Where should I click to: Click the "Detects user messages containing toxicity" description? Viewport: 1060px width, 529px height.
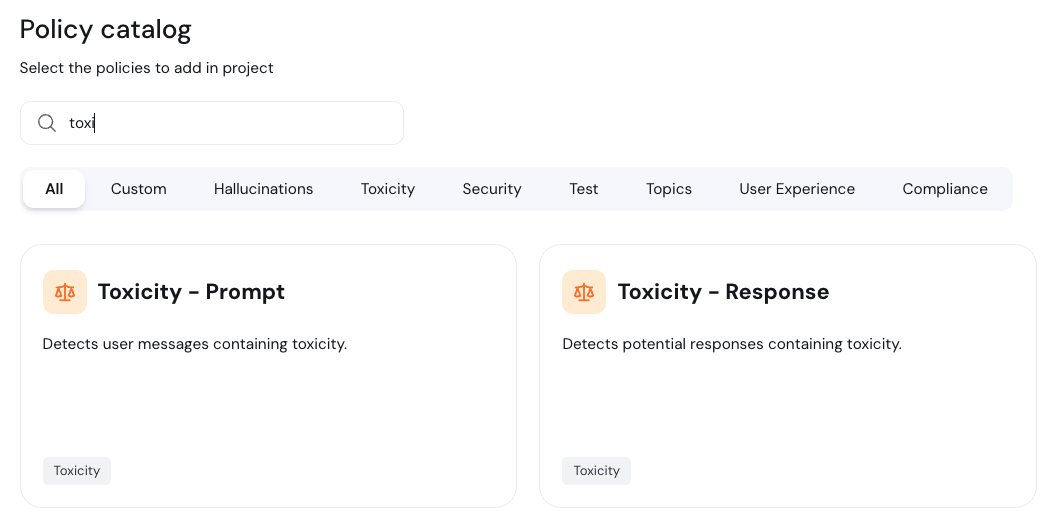pyautogui.click(x=195, y=344)
